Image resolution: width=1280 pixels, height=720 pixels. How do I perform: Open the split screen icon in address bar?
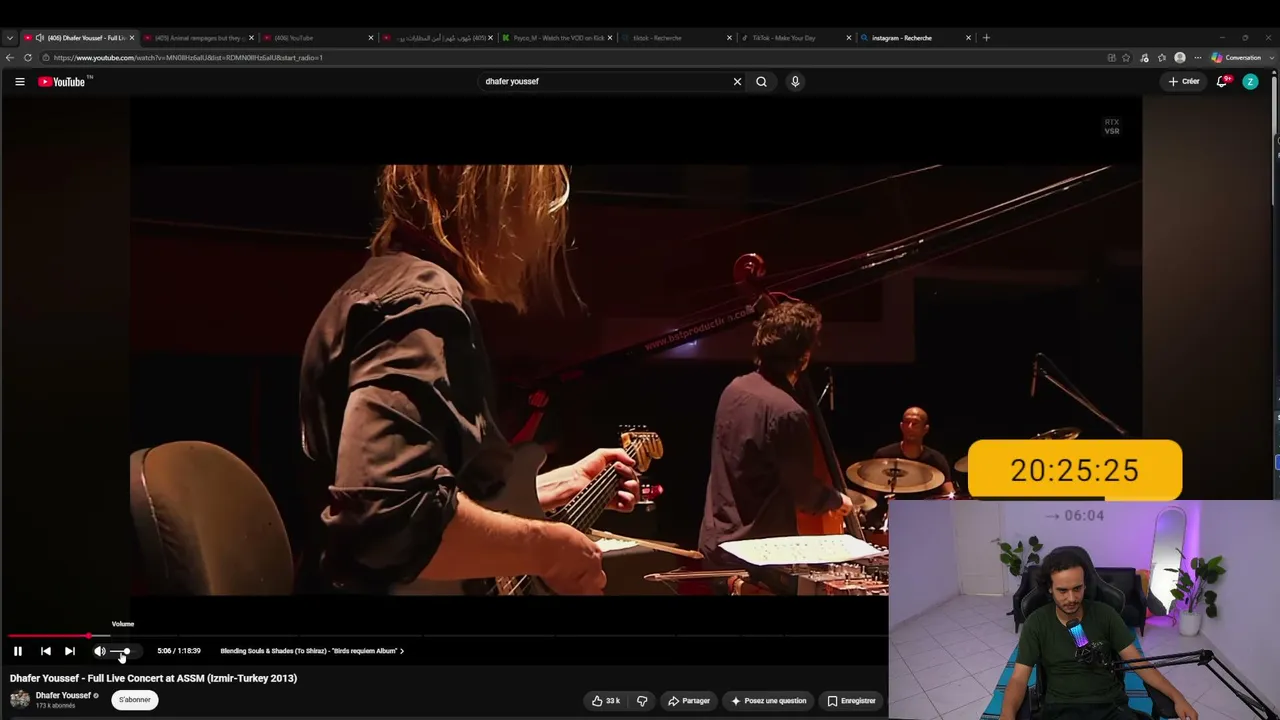pos(1111,58)
